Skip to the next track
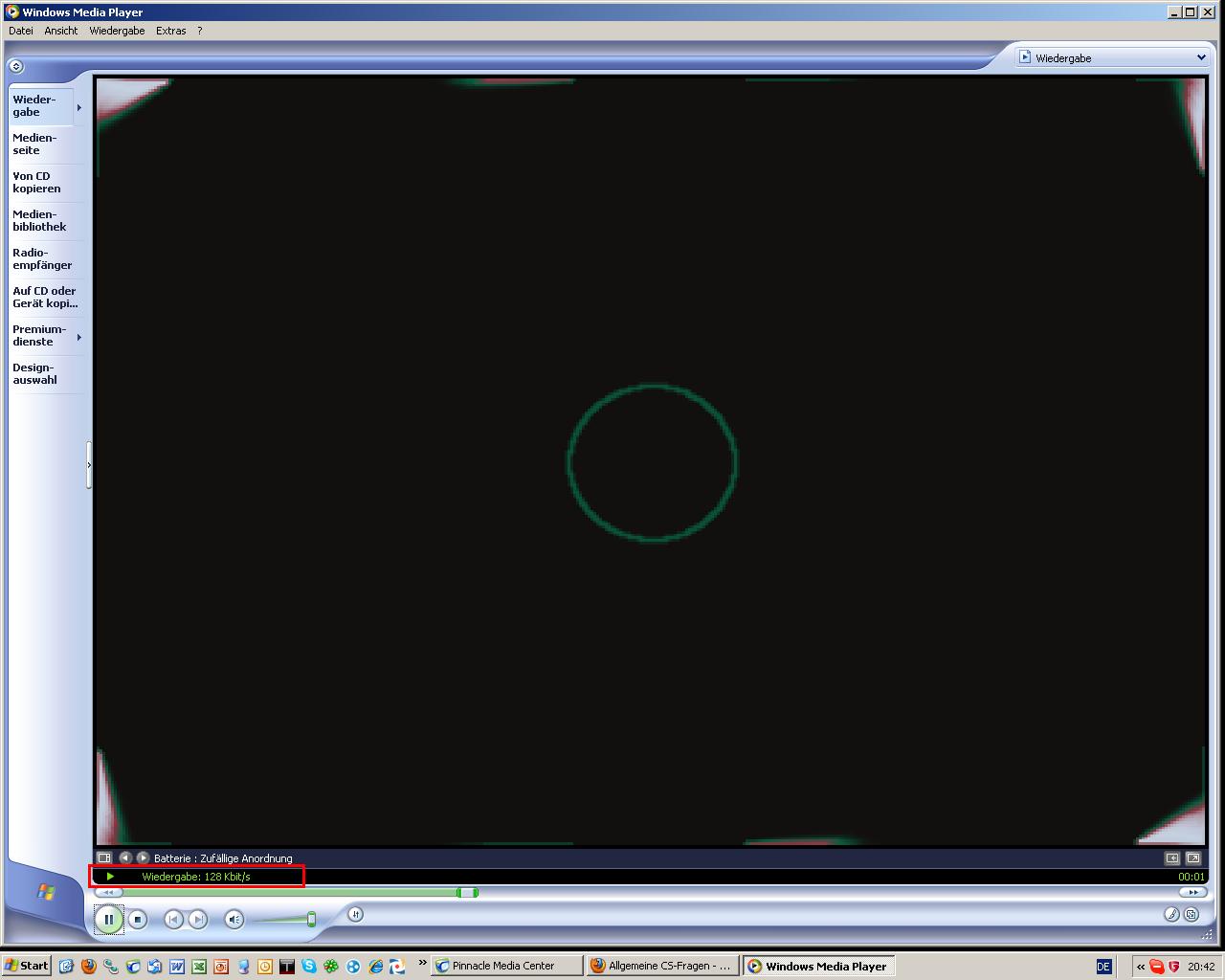This screenshot has width=1225, height=980. (x=197, y=920)
